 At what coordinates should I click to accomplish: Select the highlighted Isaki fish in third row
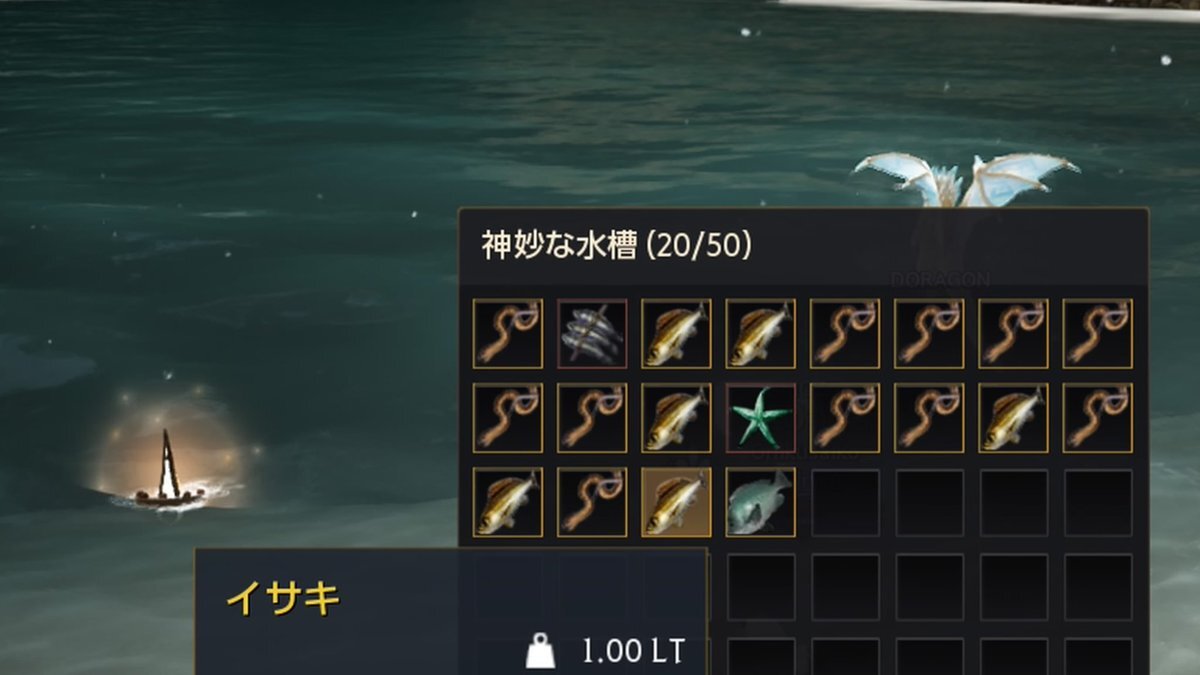(676, 502)
